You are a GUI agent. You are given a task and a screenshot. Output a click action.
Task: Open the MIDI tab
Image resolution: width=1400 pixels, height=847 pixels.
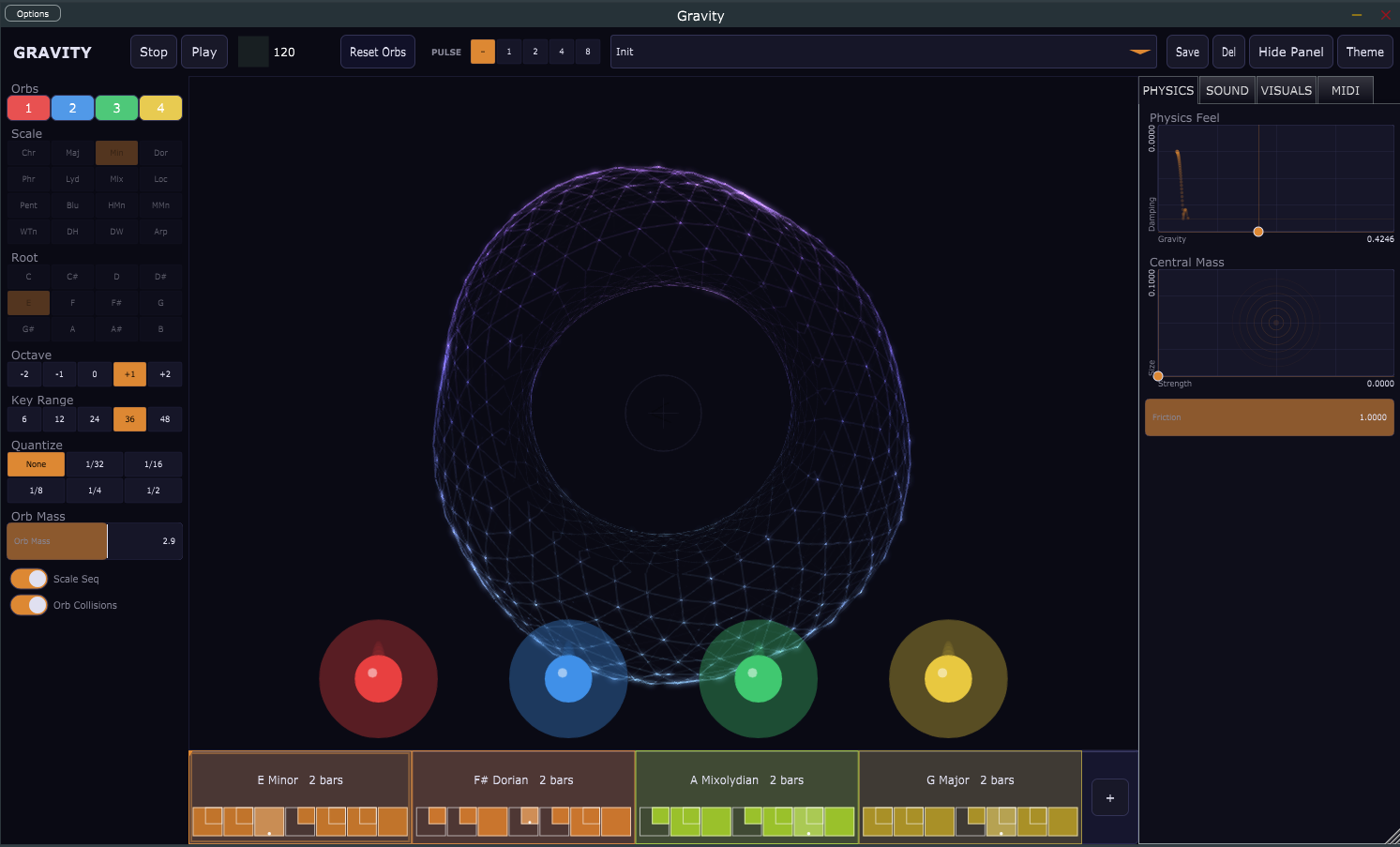point(1345,90)
